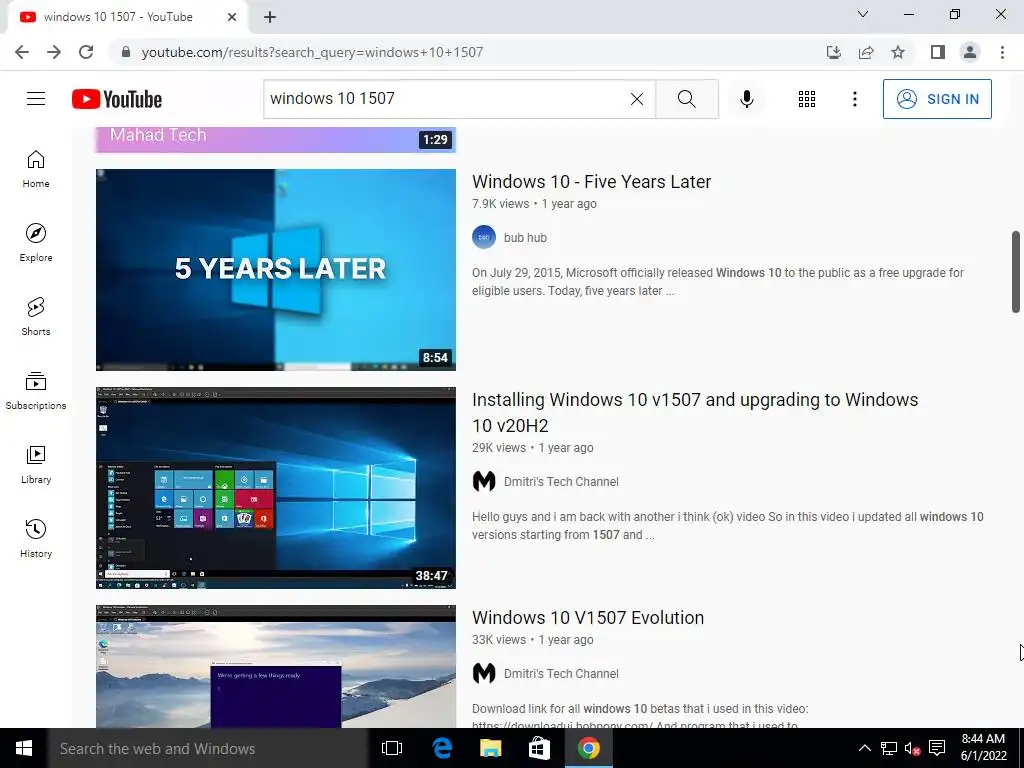This screenshot has height=768, width=1024.
Task: Open network status tray icon
Action: point(889,748)
